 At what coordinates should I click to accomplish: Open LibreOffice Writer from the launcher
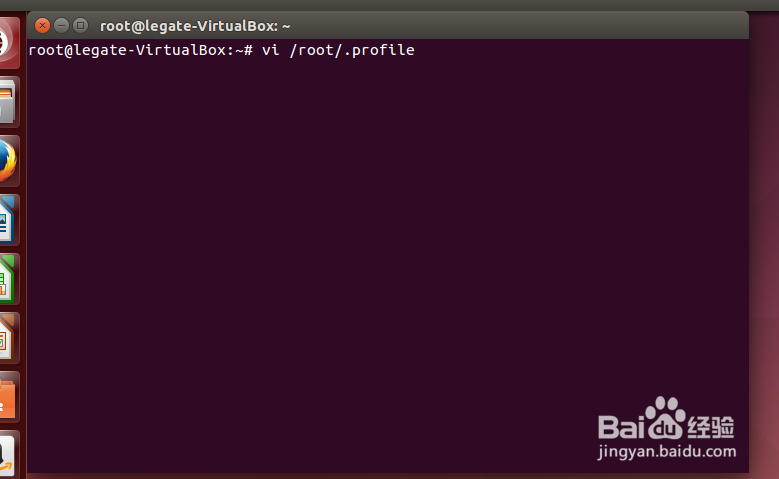(x=7, y=219)
